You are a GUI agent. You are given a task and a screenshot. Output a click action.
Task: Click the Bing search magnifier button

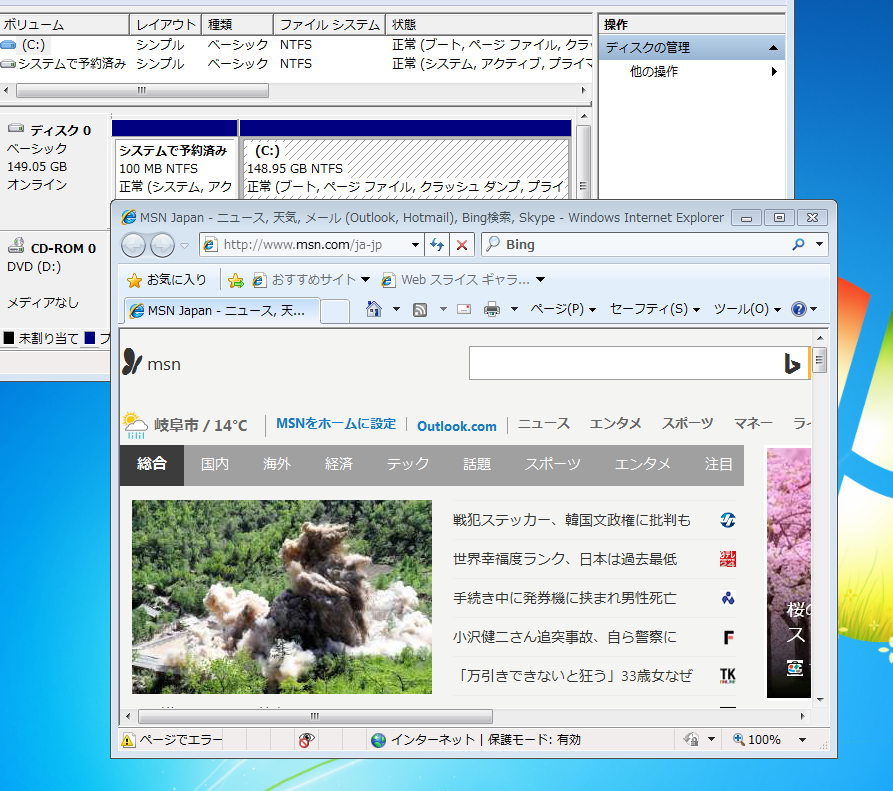pos(798,244)
